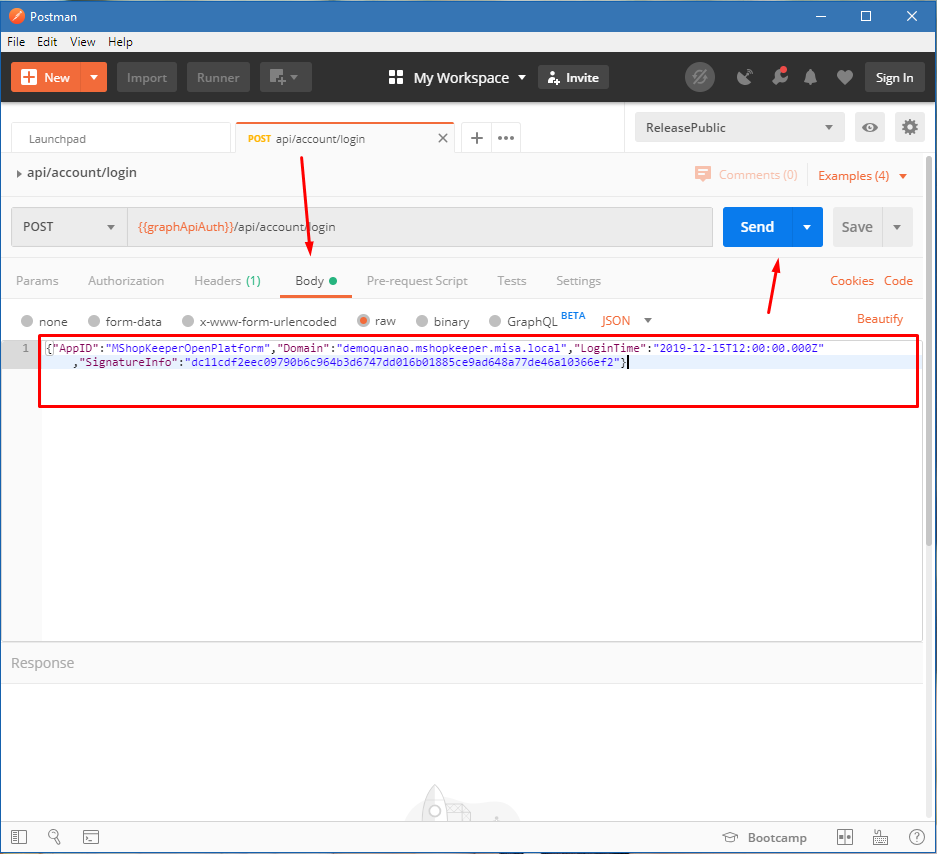Click the New button plus icon

[x=29, y=77]
